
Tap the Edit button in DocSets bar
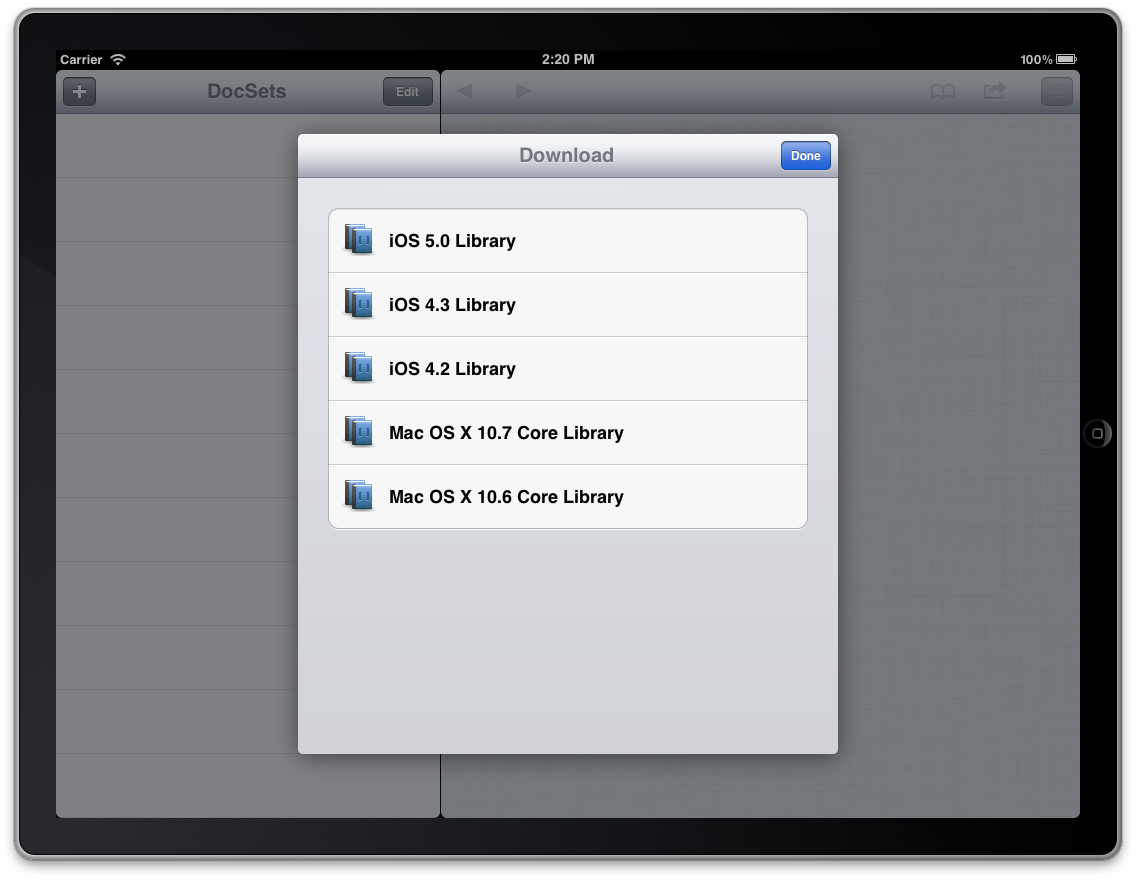[407, 92]
